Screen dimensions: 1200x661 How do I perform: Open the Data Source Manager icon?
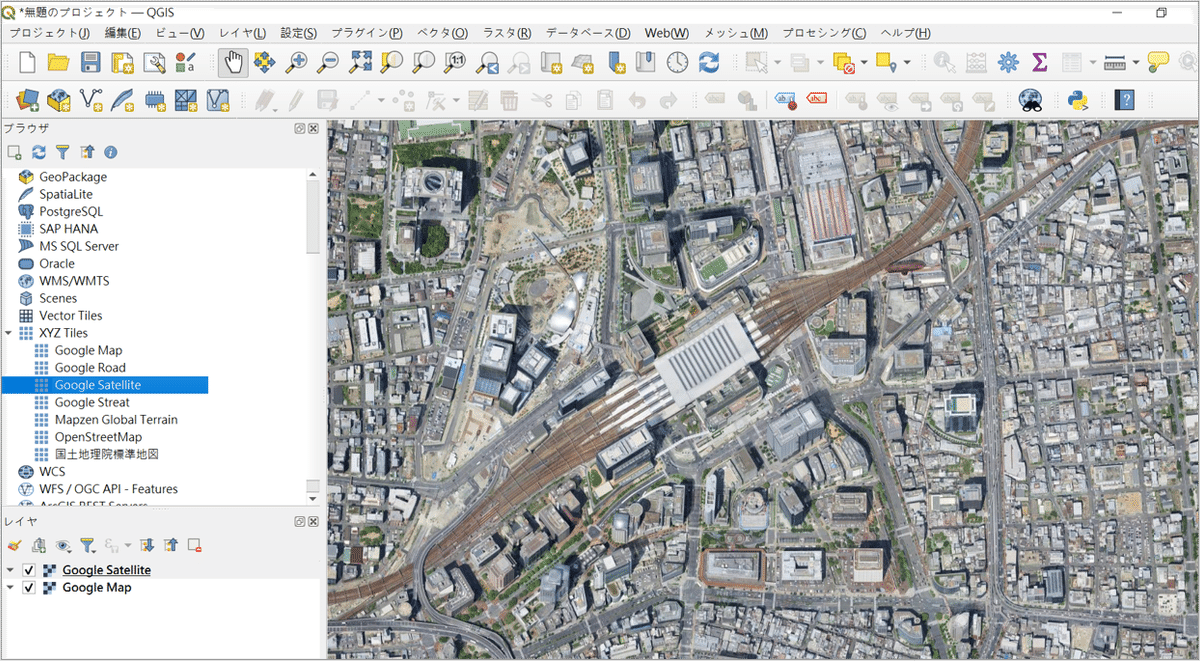[x=27, y=99]
